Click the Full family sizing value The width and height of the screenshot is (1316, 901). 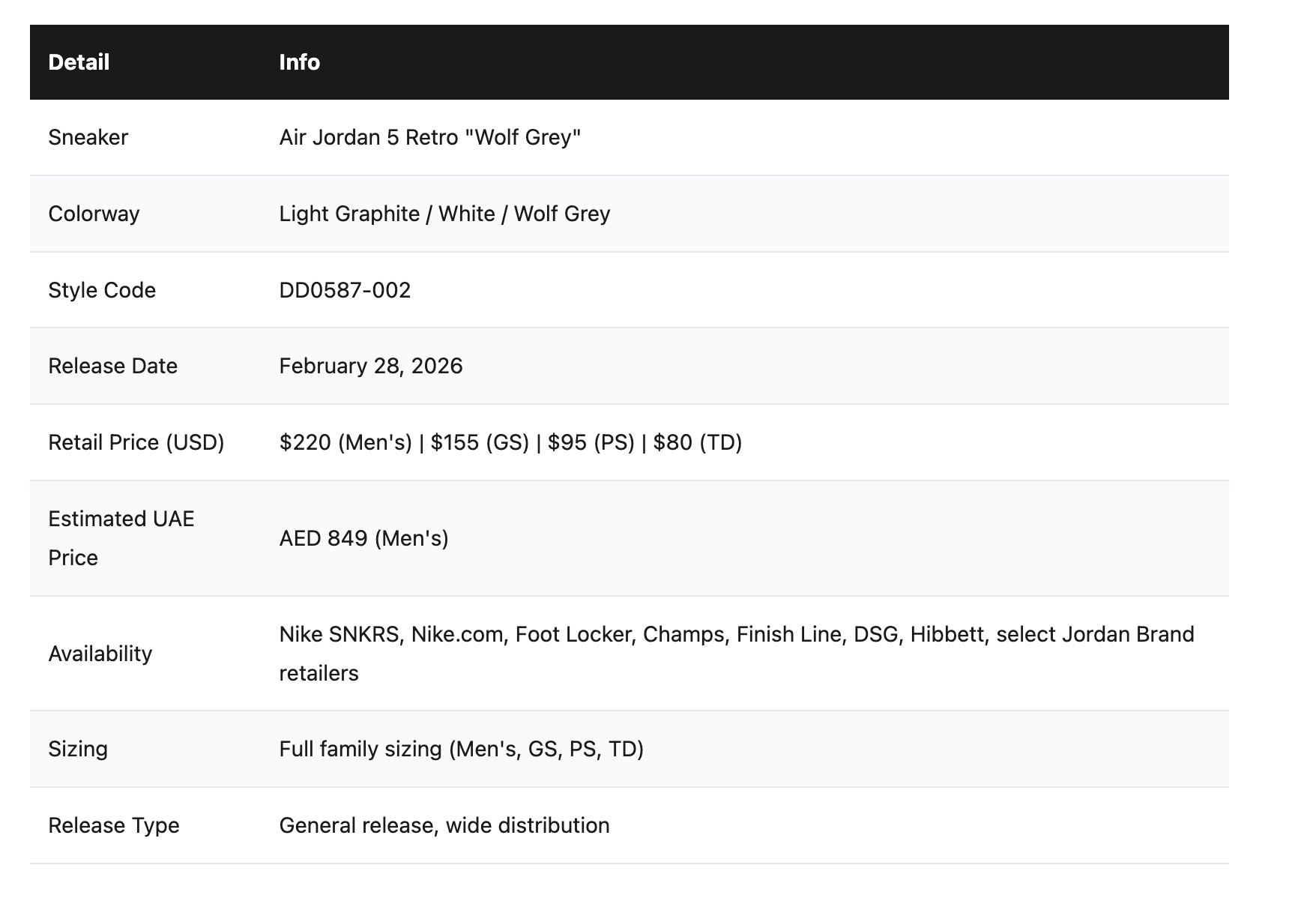461,749
